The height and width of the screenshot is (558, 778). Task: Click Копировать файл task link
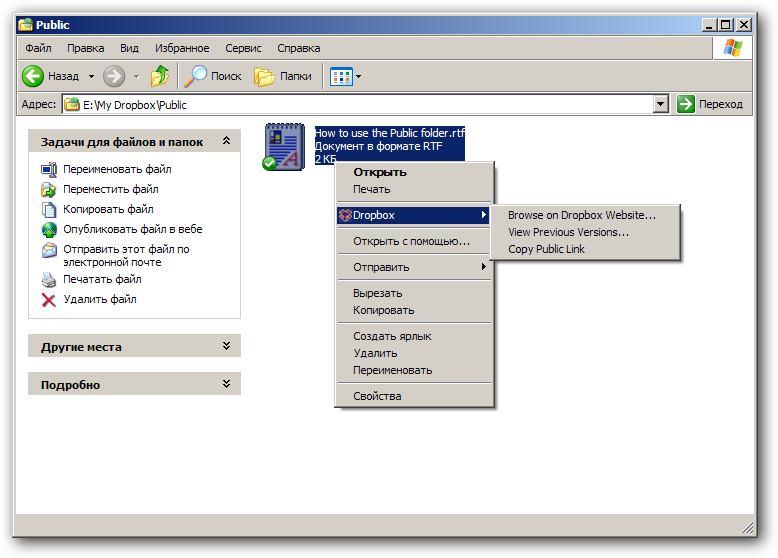108,209
